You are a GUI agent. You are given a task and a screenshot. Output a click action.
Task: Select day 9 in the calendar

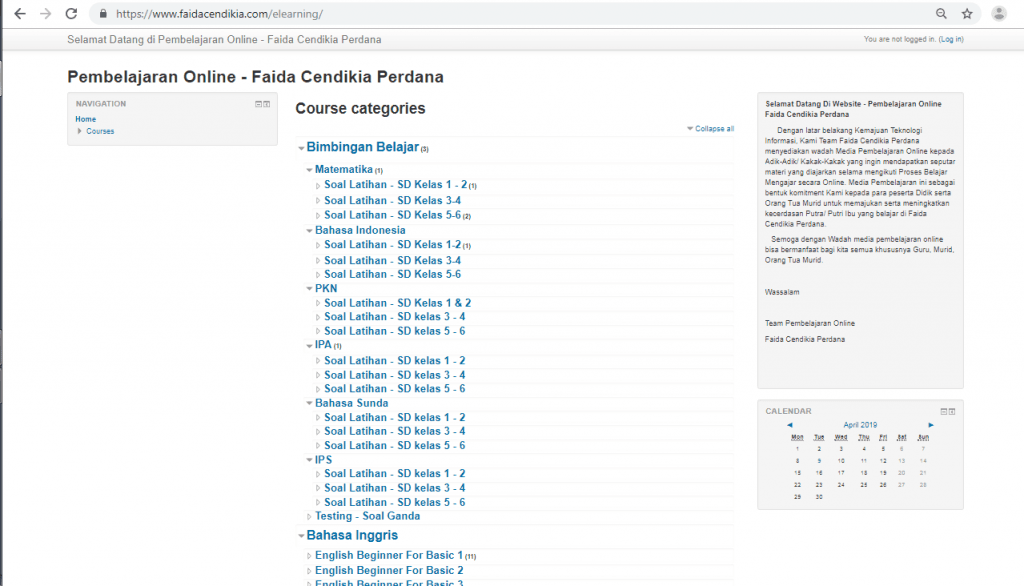coord(819,461)
